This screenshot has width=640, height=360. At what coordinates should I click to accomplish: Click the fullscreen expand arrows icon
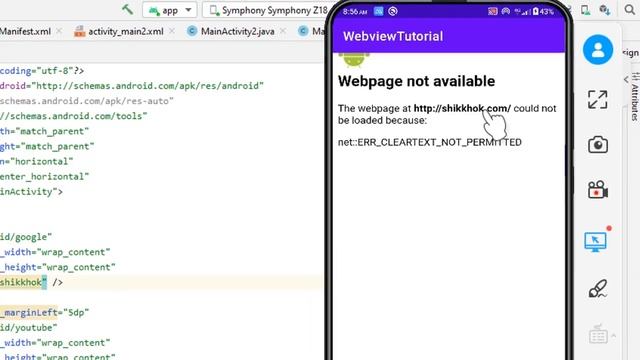click(598, 100)
